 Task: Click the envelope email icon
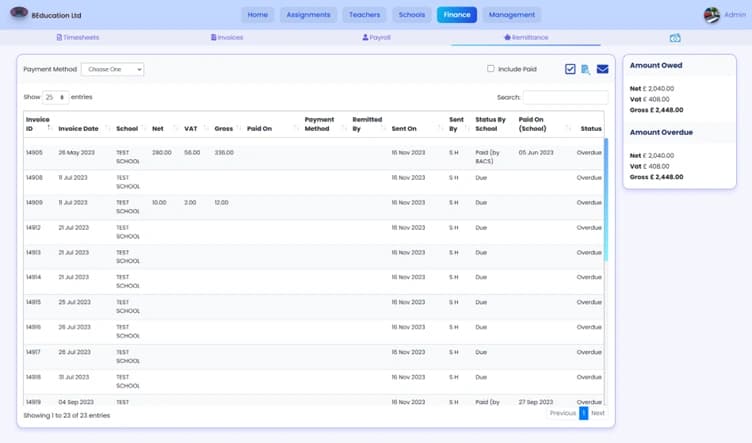602,69
